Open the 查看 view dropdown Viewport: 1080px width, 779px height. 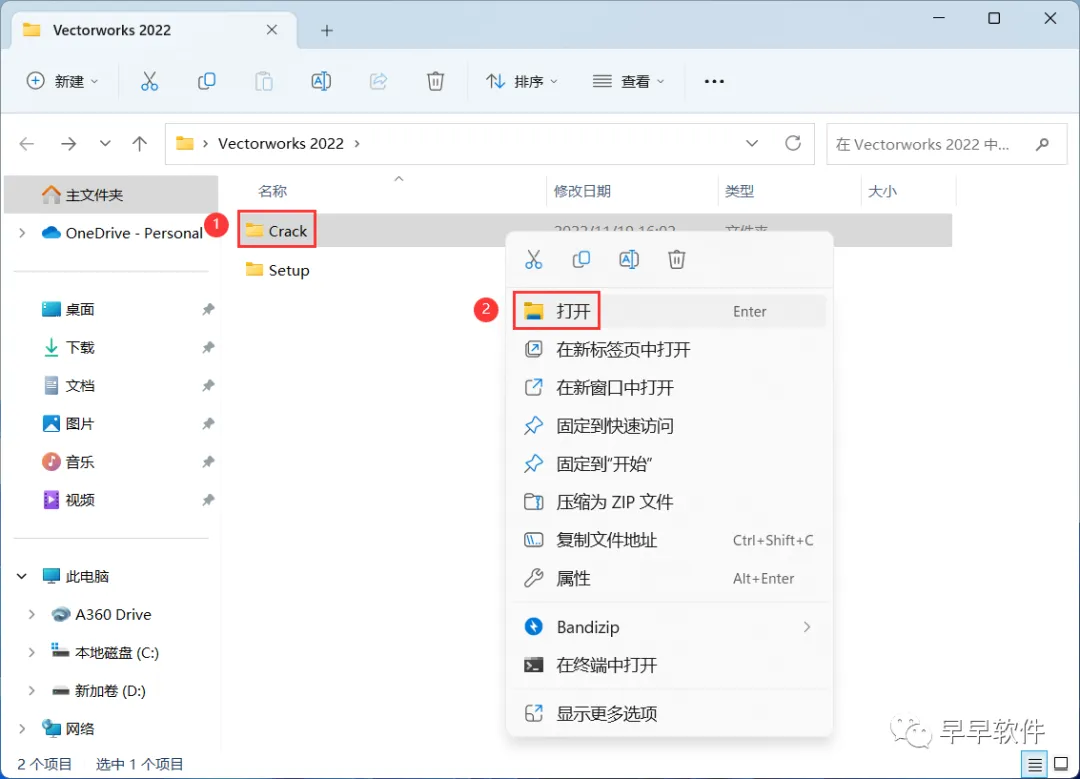coord(628,81)
